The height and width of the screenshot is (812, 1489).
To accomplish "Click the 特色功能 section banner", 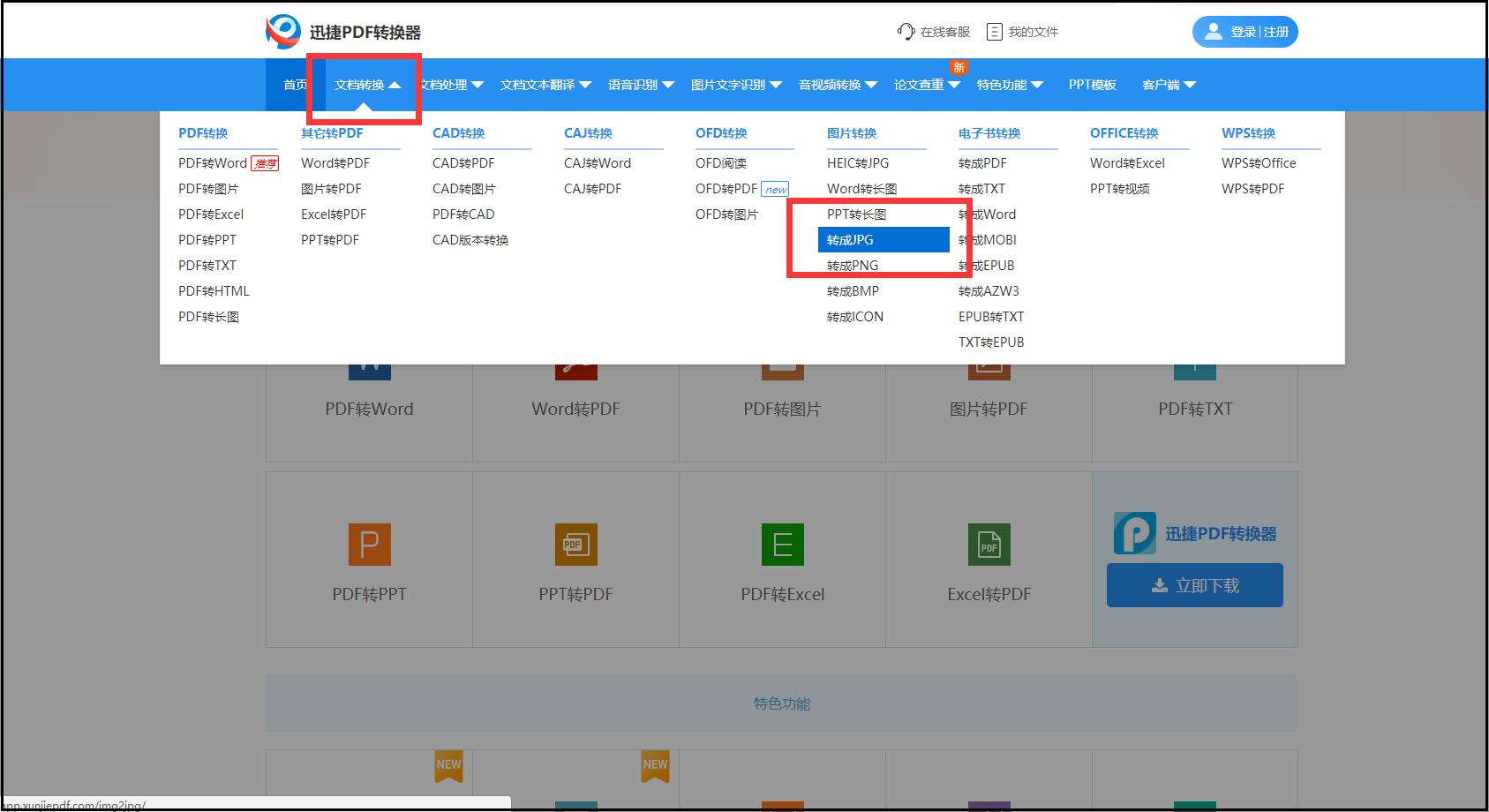I will point(781,703).
